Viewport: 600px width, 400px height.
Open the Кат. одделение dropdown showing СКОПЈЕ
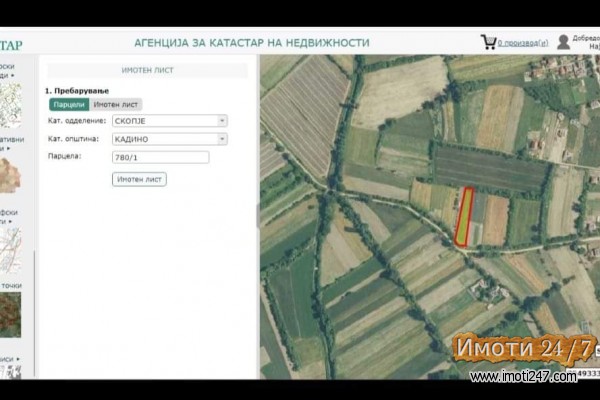coord(168,121)
